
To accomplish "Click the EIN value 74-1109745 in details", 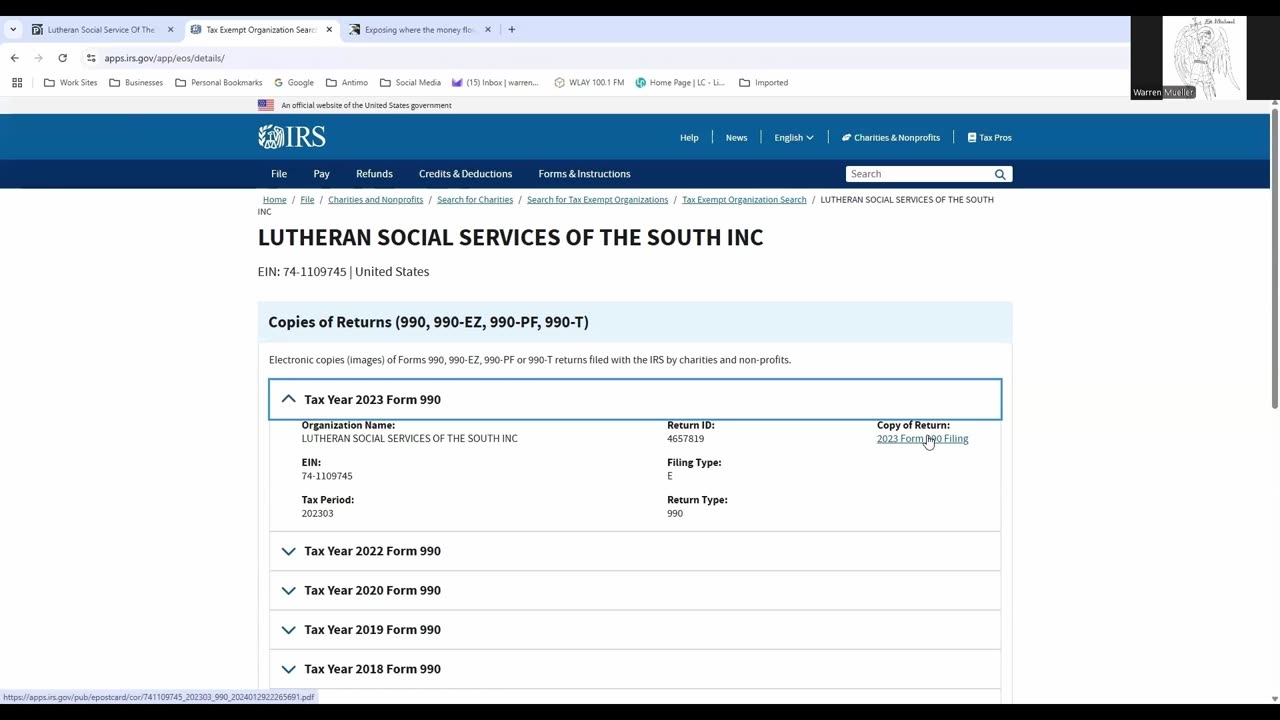I will [327, 476].
